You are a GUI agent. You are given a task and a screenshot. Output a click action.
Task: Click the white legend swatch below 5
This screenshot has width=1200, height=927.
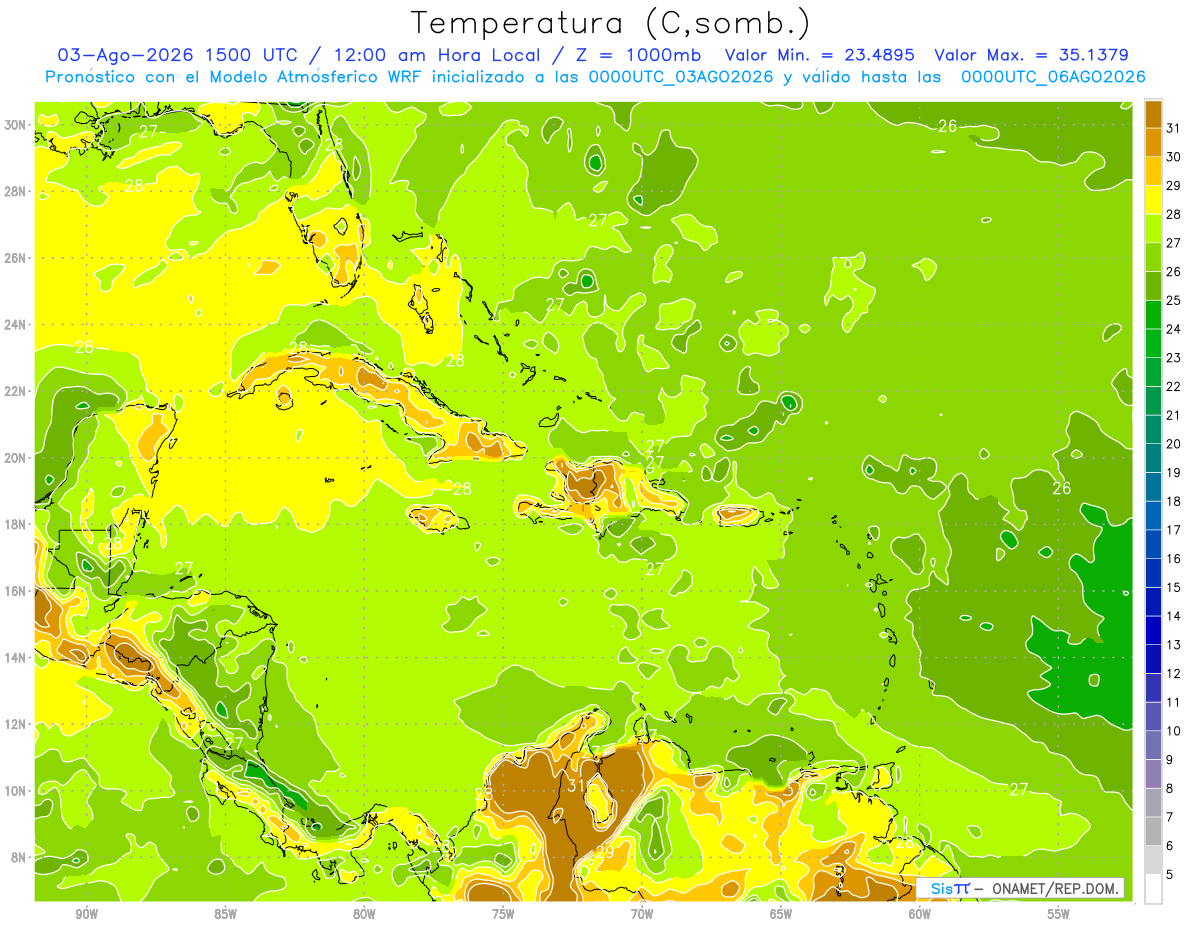click(x=1153, y=889)
